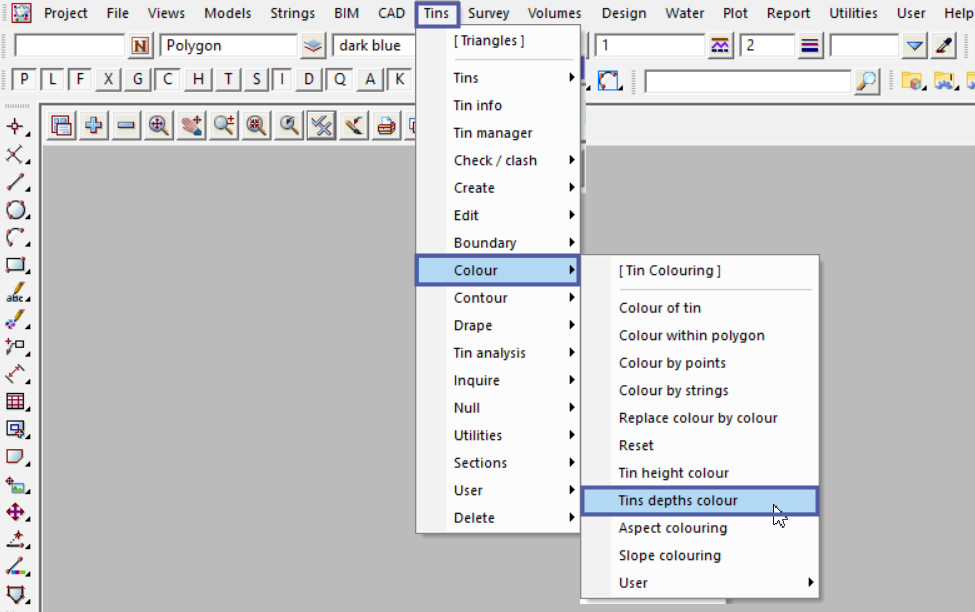Toggle the G snap button

pos(139,80)
